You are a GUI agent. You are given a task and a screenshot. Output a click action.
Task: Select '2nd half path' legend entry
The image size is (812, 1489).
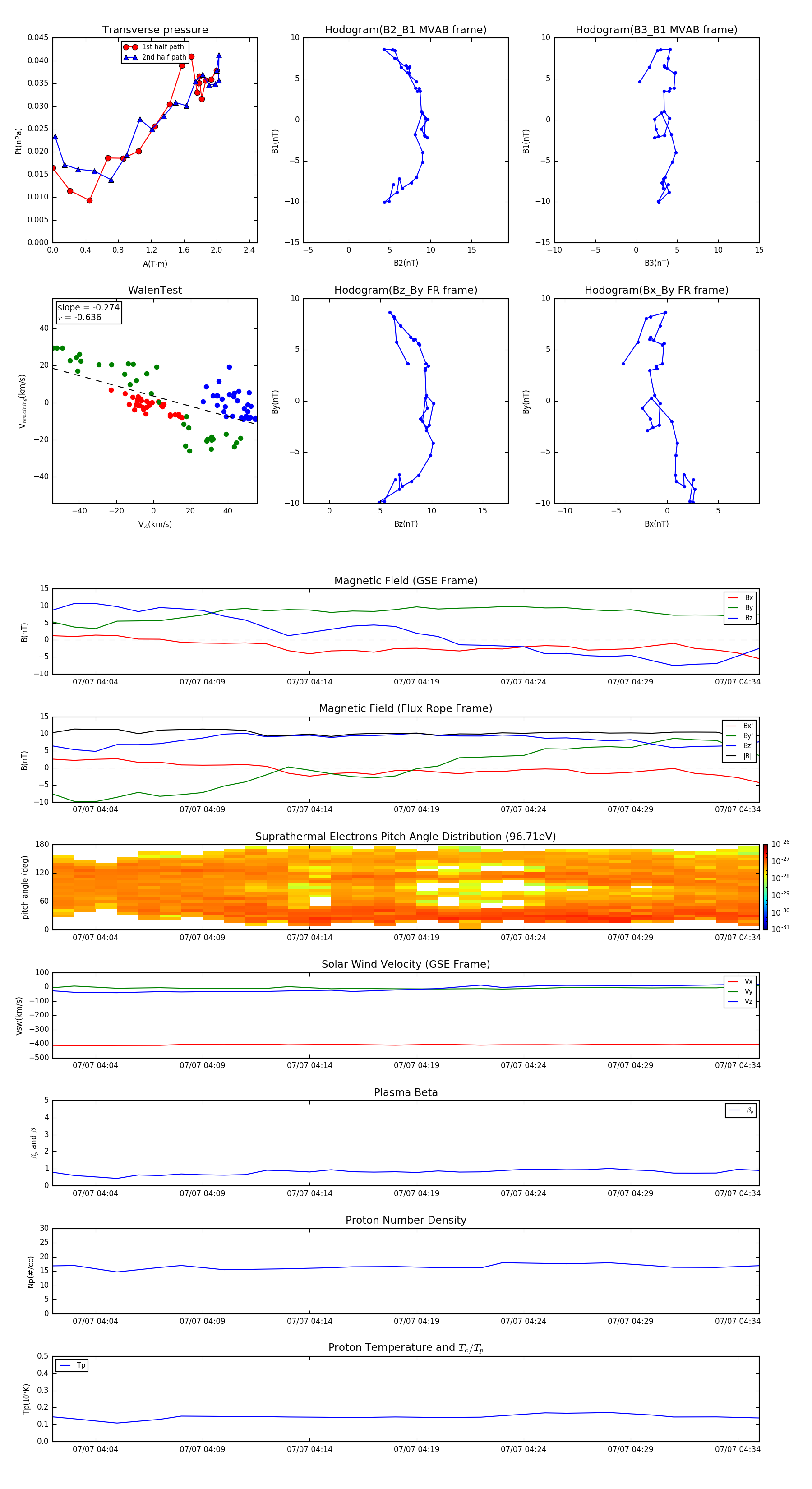tap(155, 57)
